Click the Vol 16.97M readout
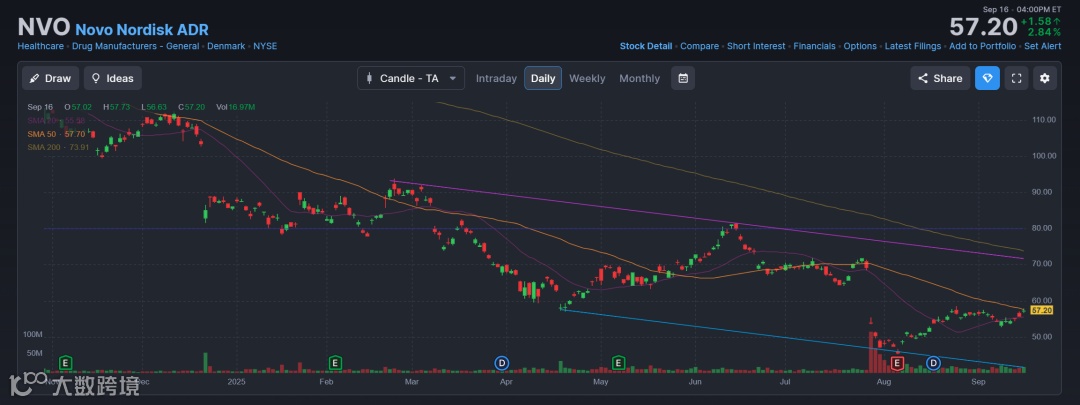This screenshot has height=405, width=1080. coord(236,107)
